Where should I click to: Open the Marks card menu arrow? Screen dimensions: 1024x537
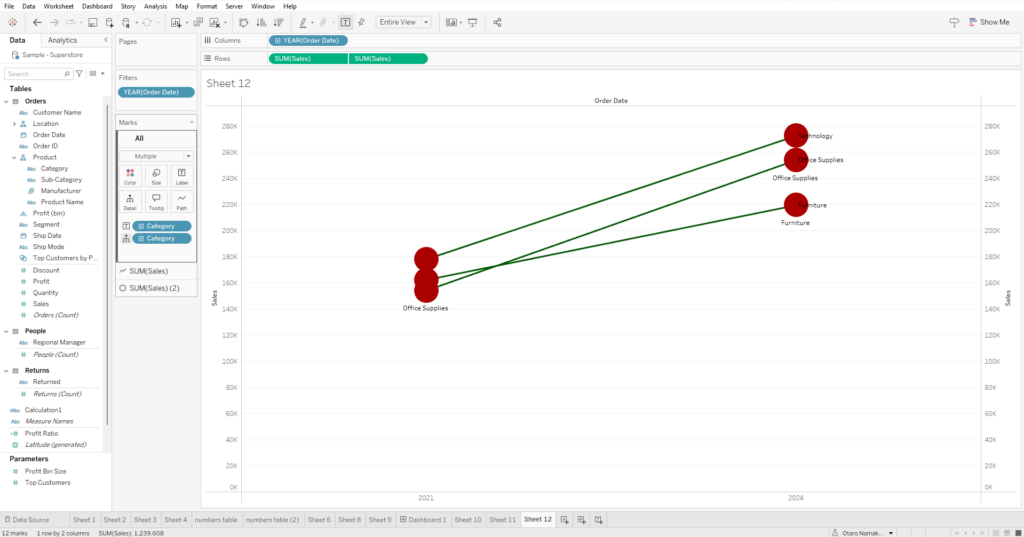191,122
